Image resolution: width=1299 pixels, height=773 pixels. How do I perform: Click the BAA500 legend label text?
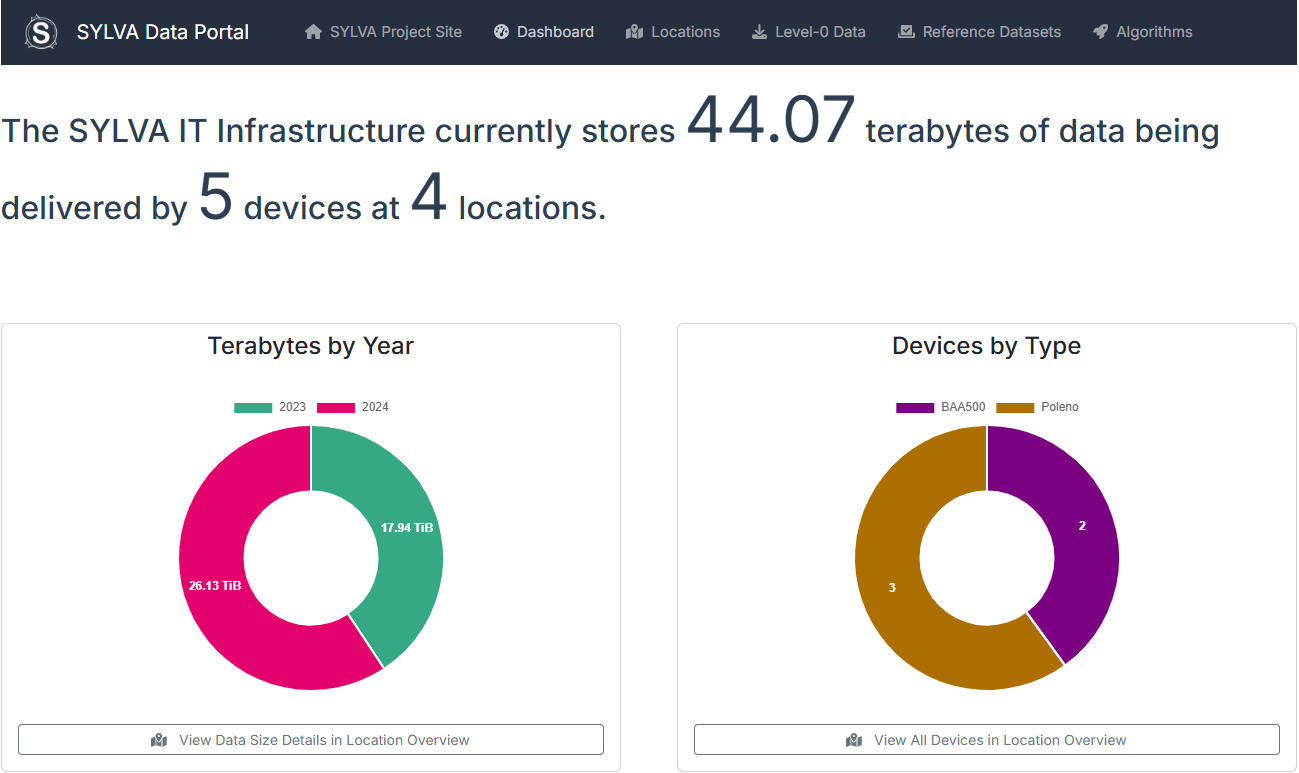[x=964, y=407]
